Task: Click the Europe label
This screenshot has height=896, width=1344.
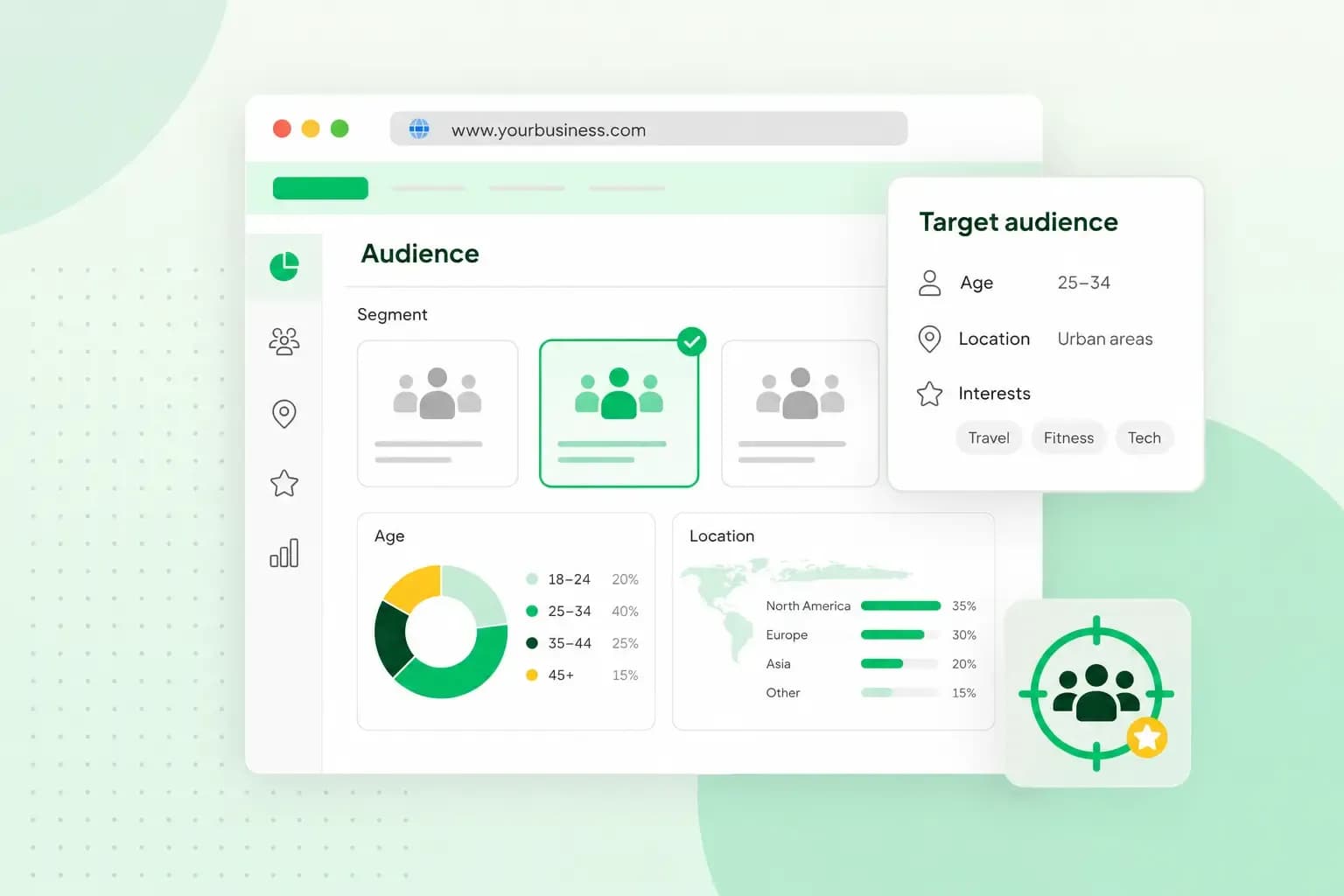Action: coord(787,634)
